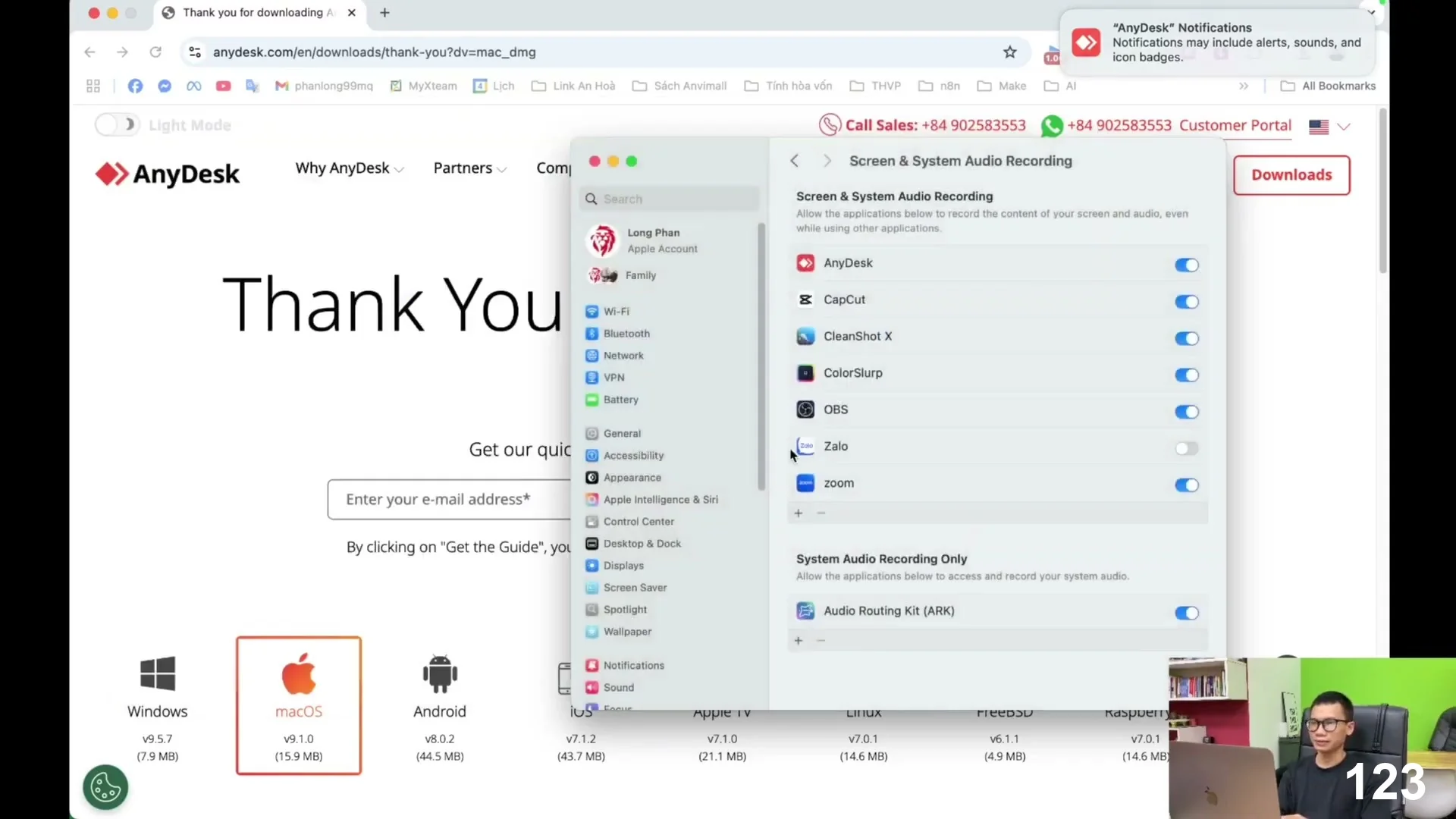1456x819 pixels.
Task: Open the Customer Portal link
Action: [1235, 126]
